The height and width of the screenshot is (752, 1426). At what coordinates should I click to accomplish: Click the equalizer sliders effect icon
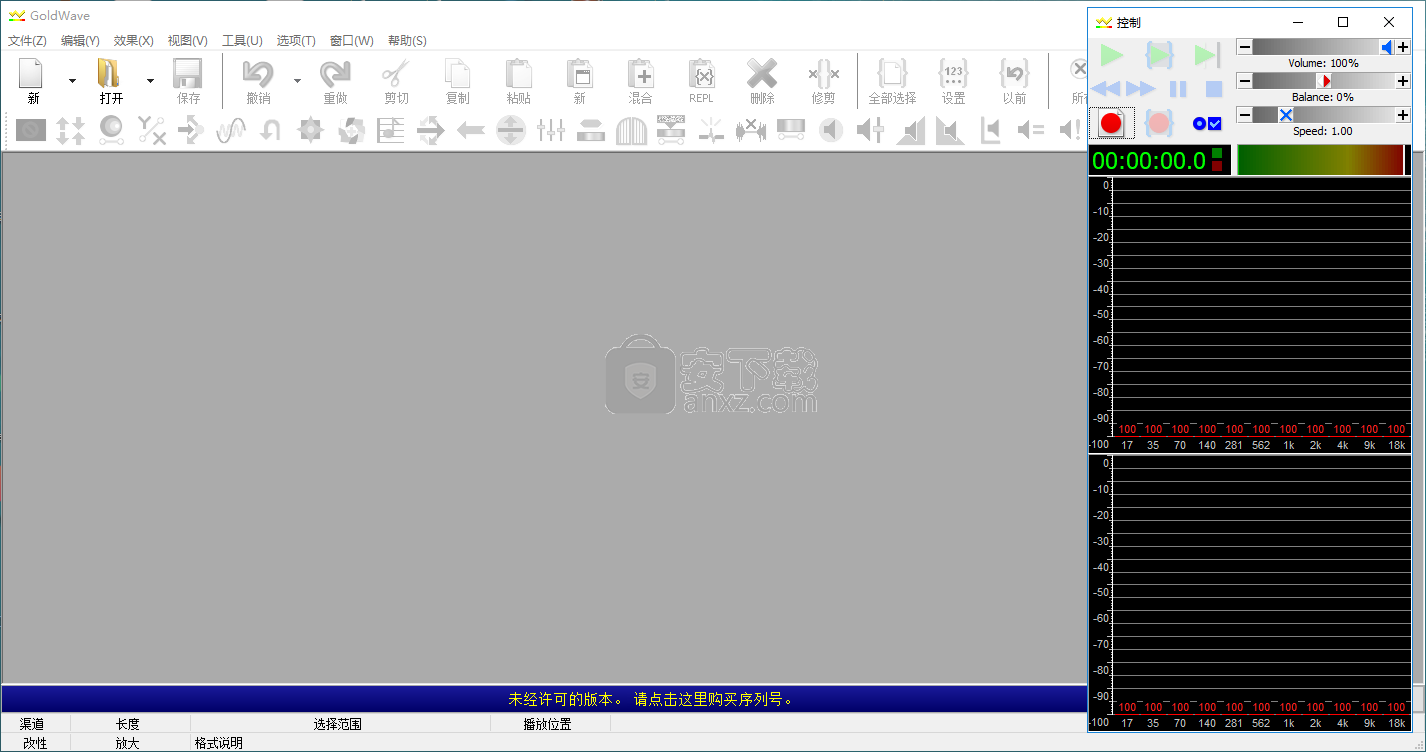click(551, 130)
